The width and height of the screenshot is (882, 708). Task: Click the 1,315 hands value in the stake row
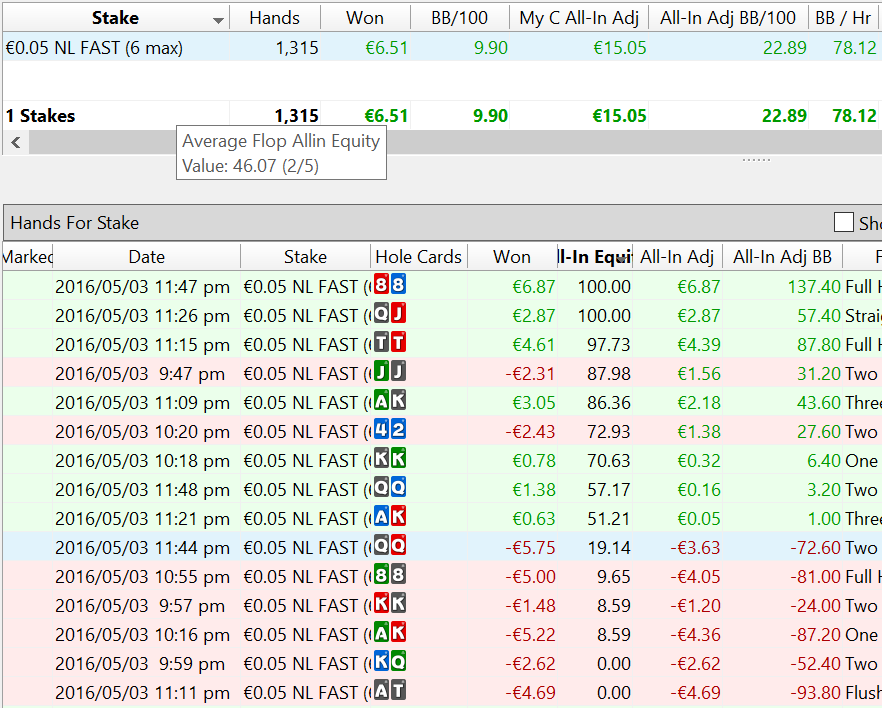[297, 48]
